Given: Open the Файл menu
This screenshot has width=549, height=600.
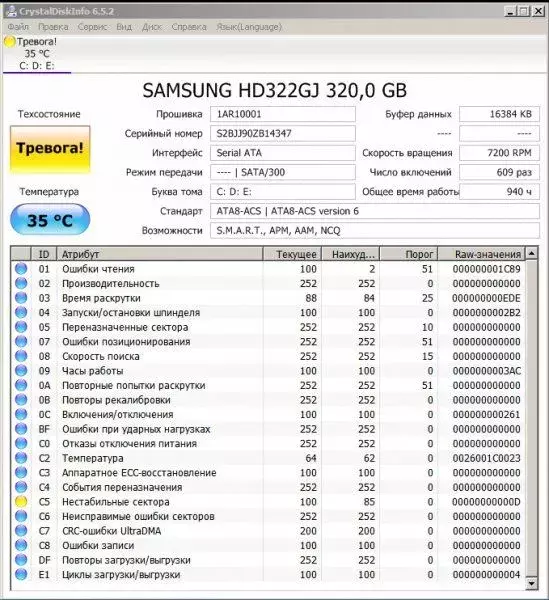Looking at the screenshot, I should (x=18, y=27).
